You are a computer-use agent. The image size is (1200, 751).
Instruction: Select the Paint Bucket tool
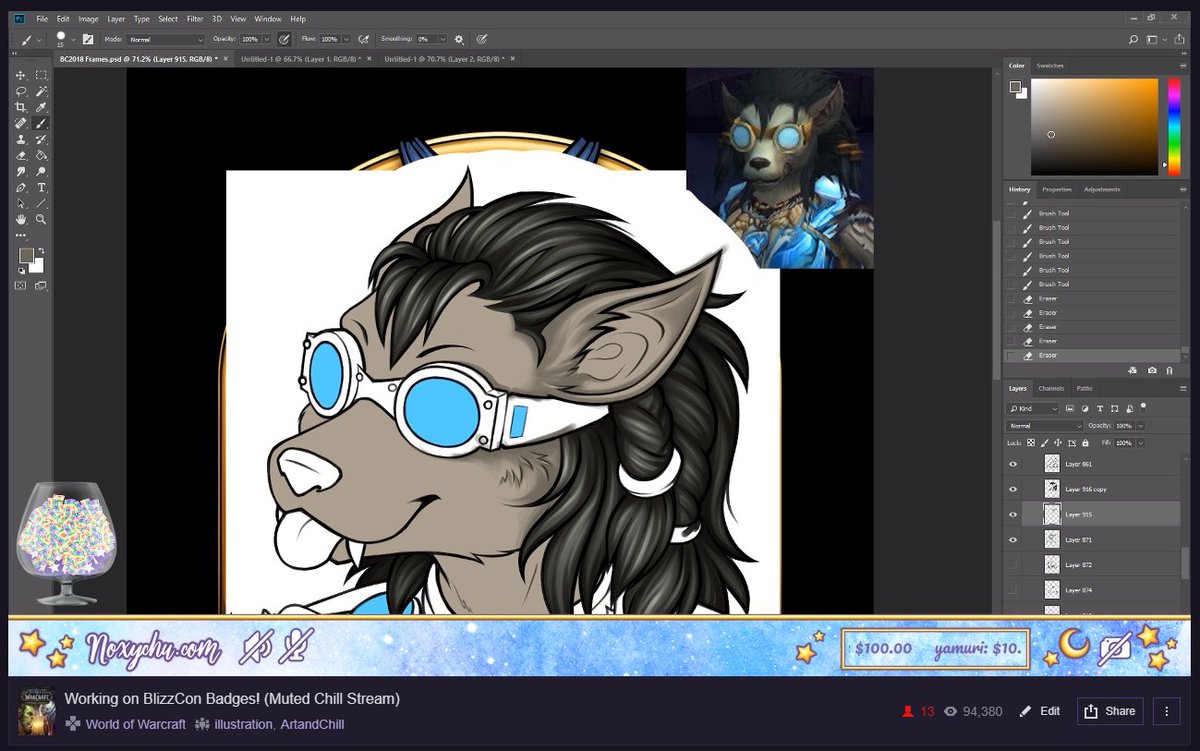tap(41, 155)
